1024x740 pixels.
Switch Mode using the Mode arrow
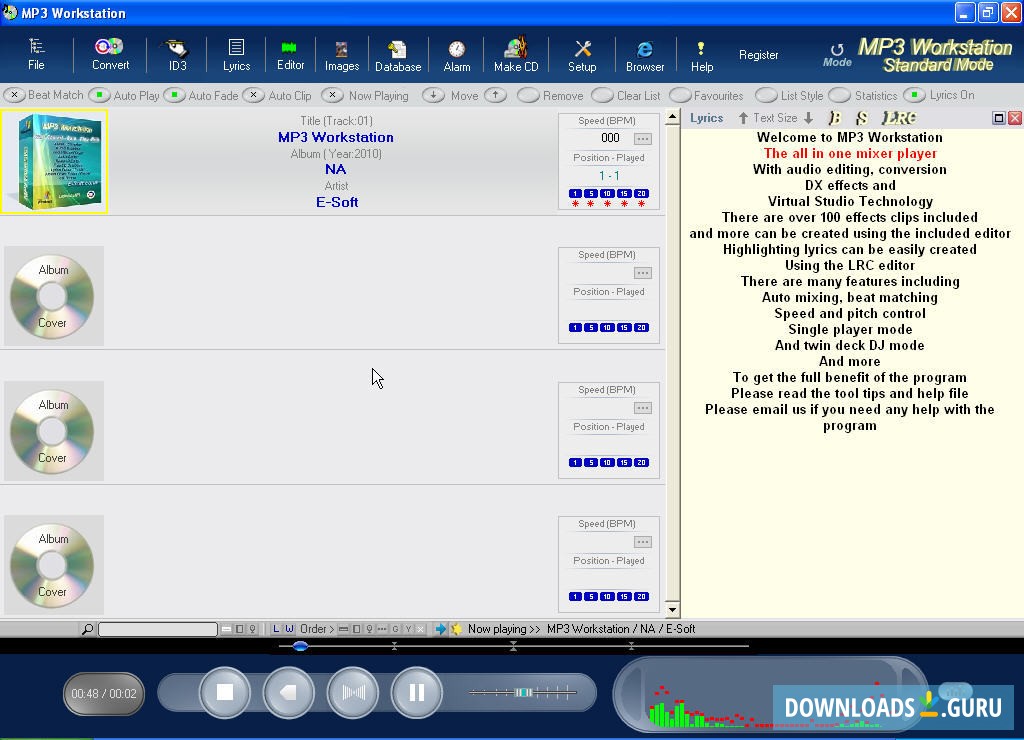tap(837, 55)
